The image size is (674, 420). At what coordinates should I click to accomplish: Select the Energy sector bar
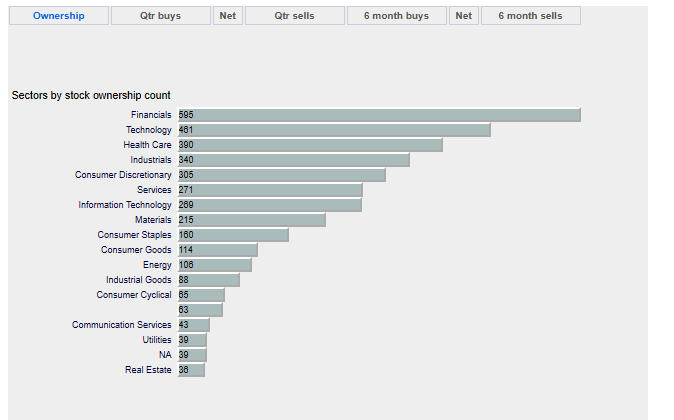pyautogui.click(x=215, y=265)
